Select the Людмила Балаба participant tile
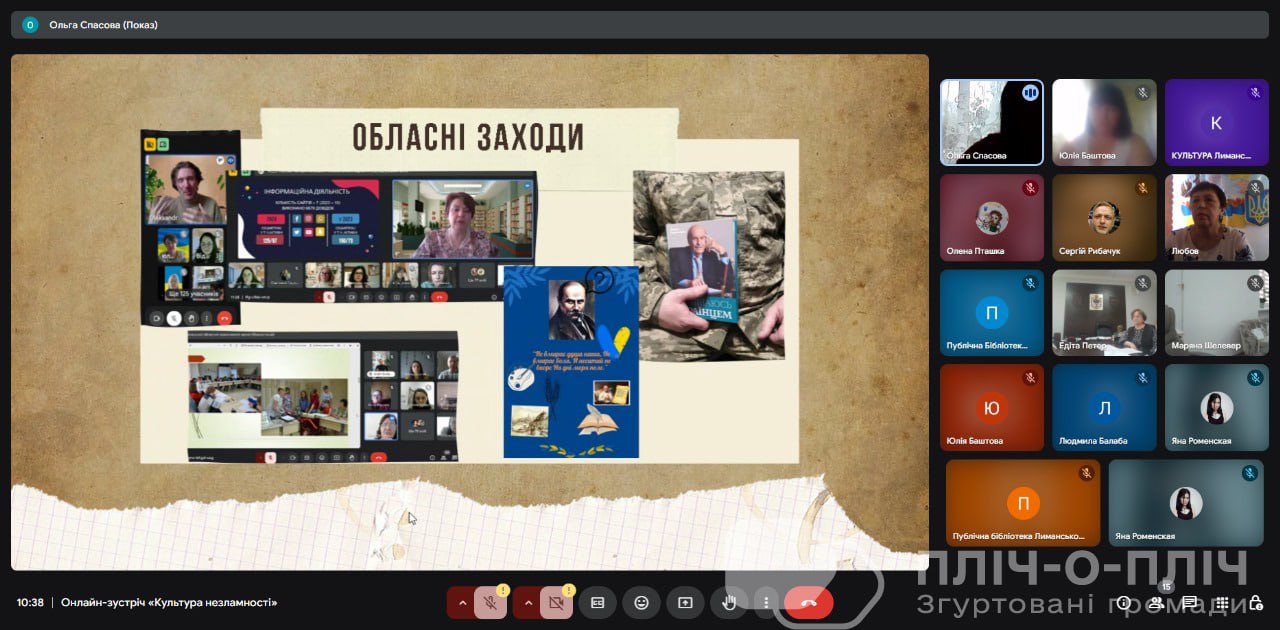This screenshot has height=630, width=1280. click(1104, 407)
